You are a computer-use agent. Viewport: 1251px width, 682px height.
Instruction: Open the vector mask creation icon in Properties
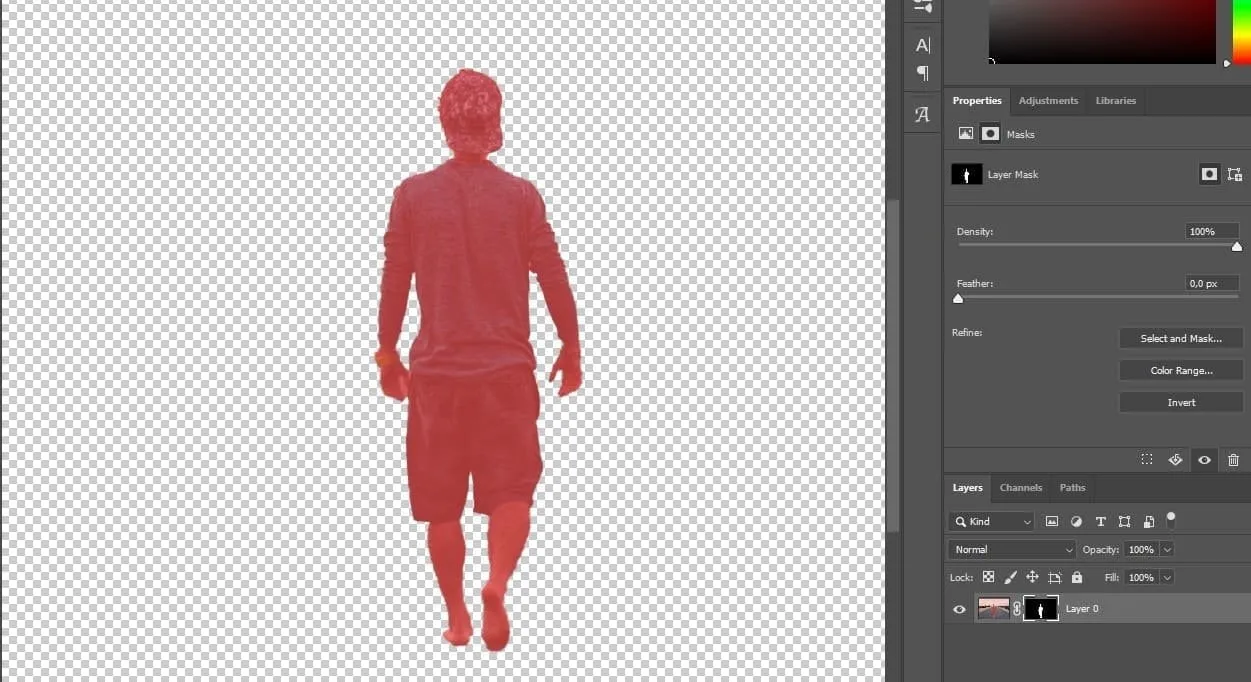[x=1234, y=174]
